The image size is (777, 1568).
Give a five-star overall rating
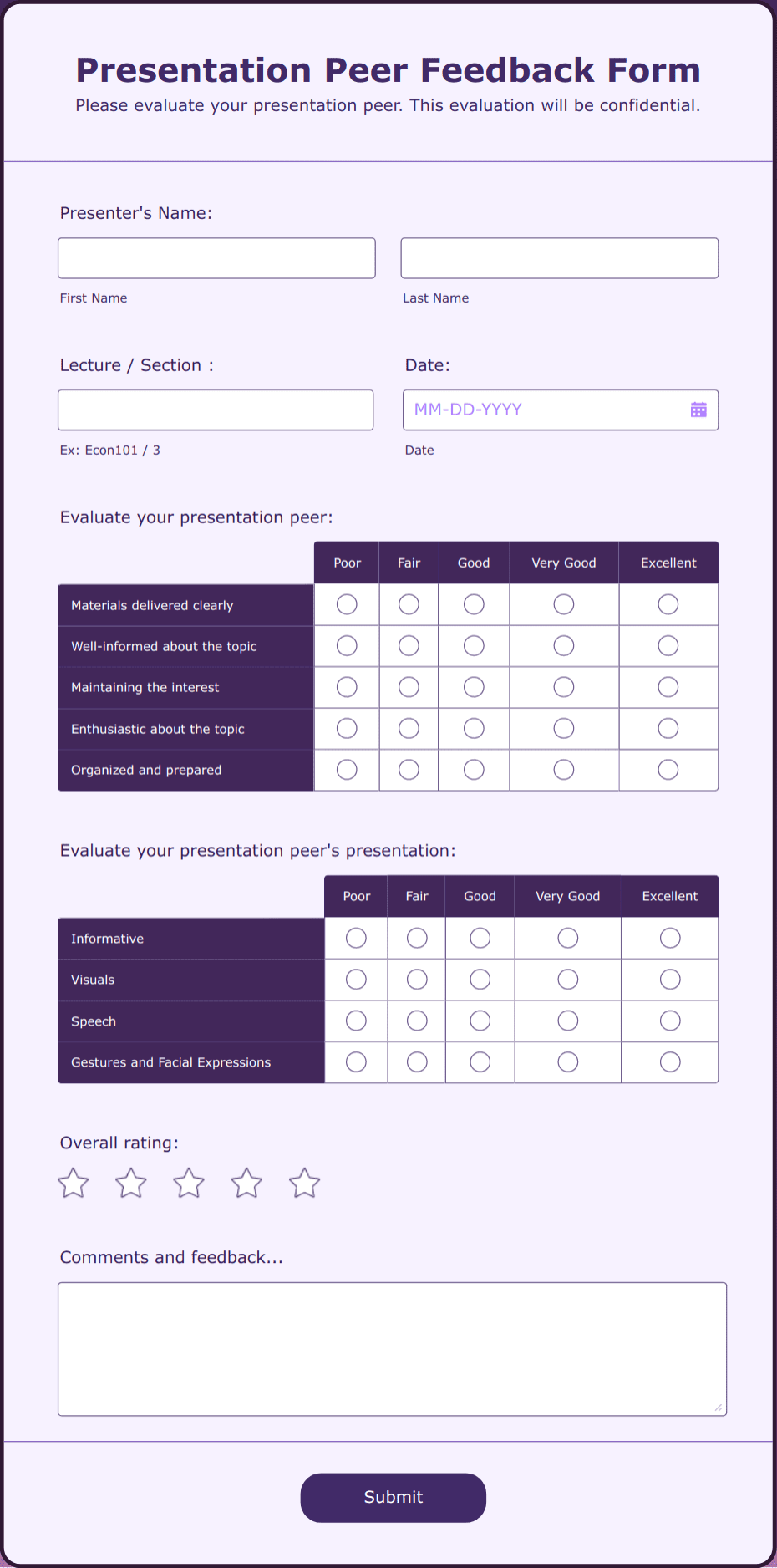click(304, 1183)
